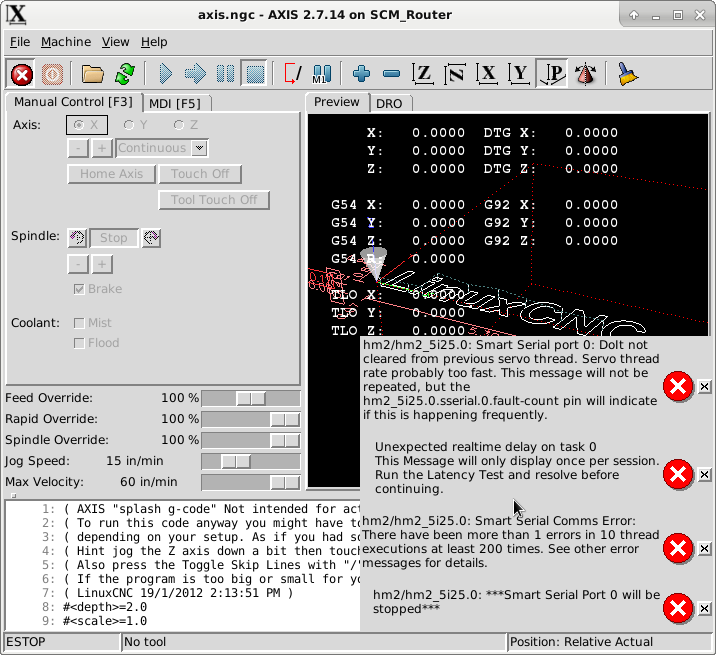Toggle the Emergency Stop button in toolbar

coord(22,74)
